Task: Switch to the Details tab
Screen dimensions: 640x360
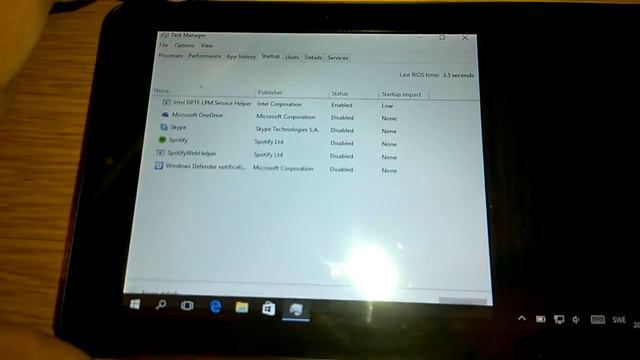Action: tap(313, 58)
